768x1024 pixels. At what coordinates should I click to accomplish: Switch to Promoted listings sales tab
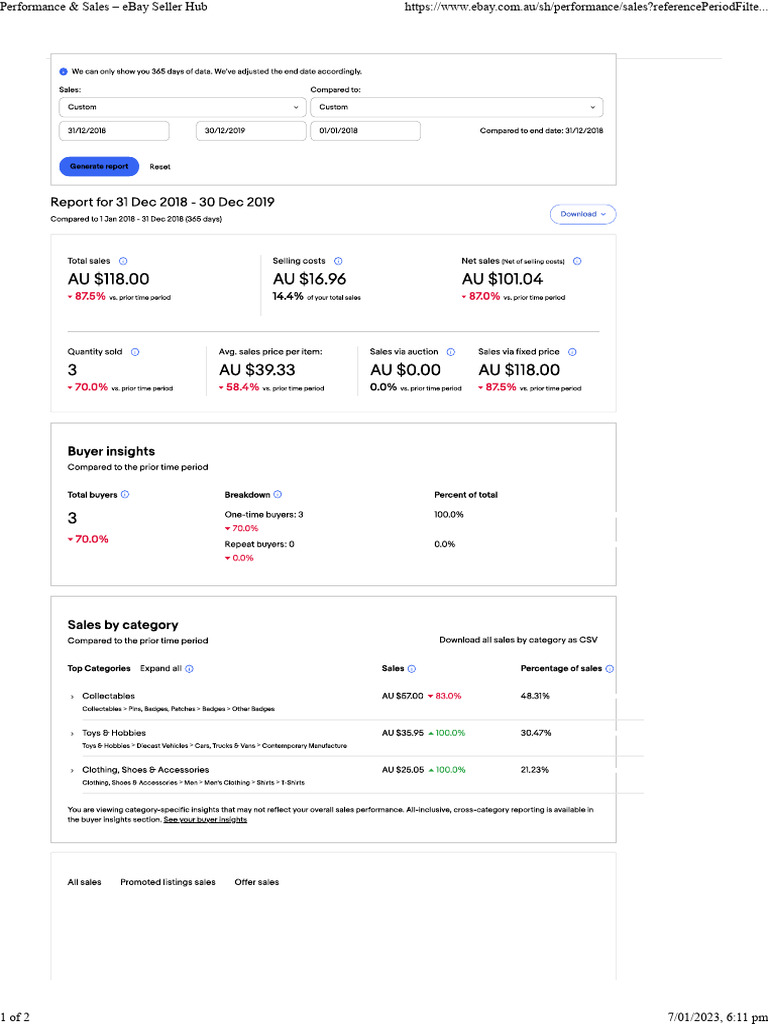168,882
